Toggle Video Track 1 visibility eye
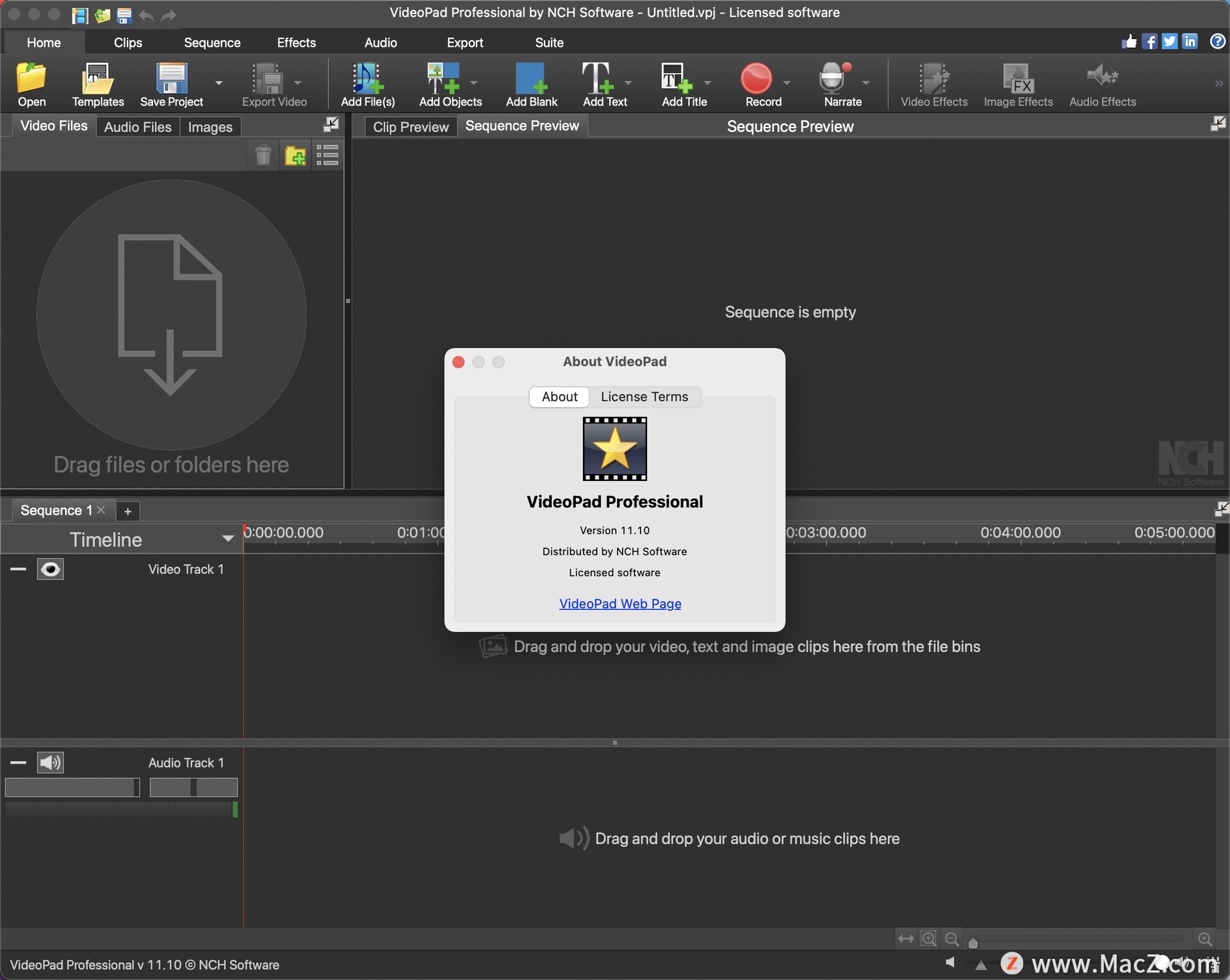The width and height of the screenshot is (1230, 980). click(x=51, y=569)
